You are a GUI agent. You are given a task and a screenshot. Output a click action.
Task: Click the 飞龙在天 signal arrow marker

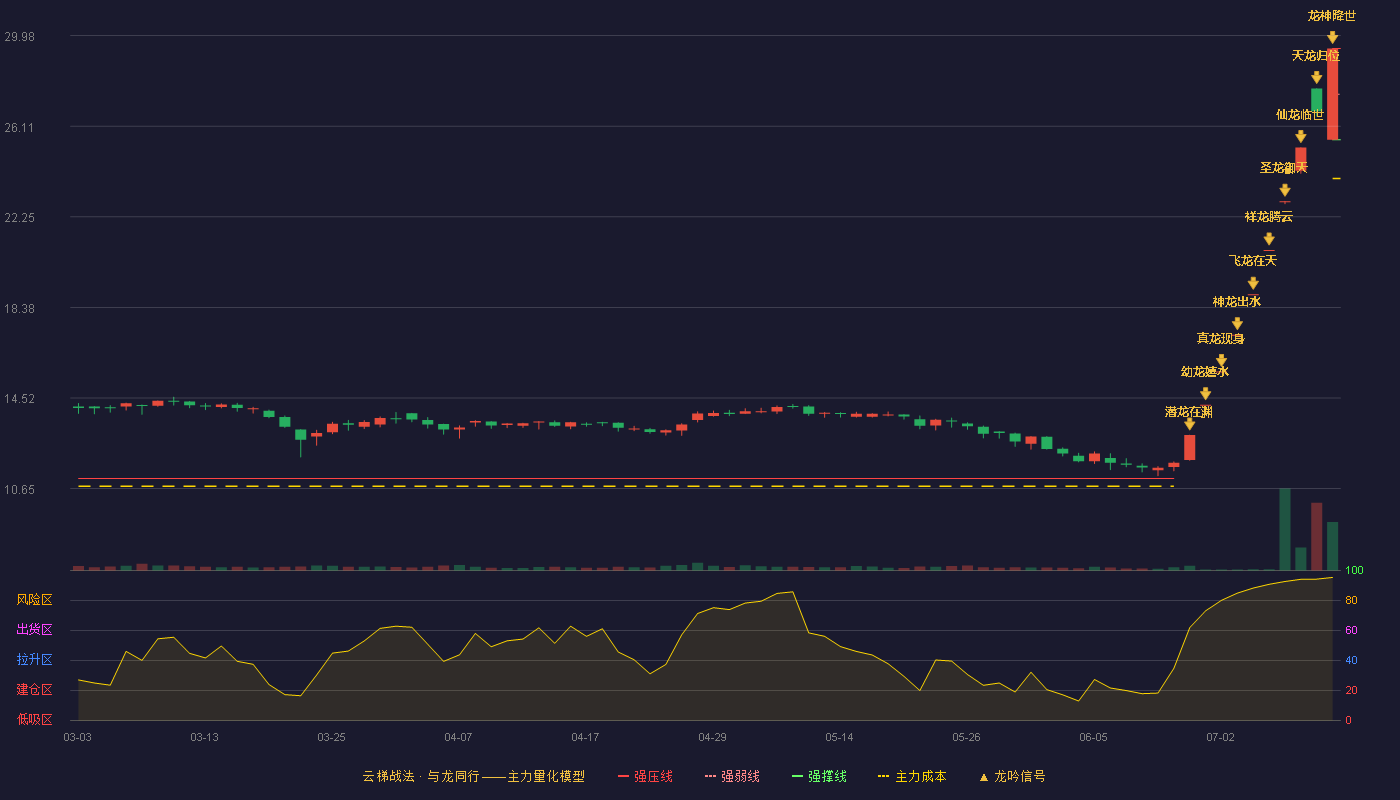(1253, 283)
